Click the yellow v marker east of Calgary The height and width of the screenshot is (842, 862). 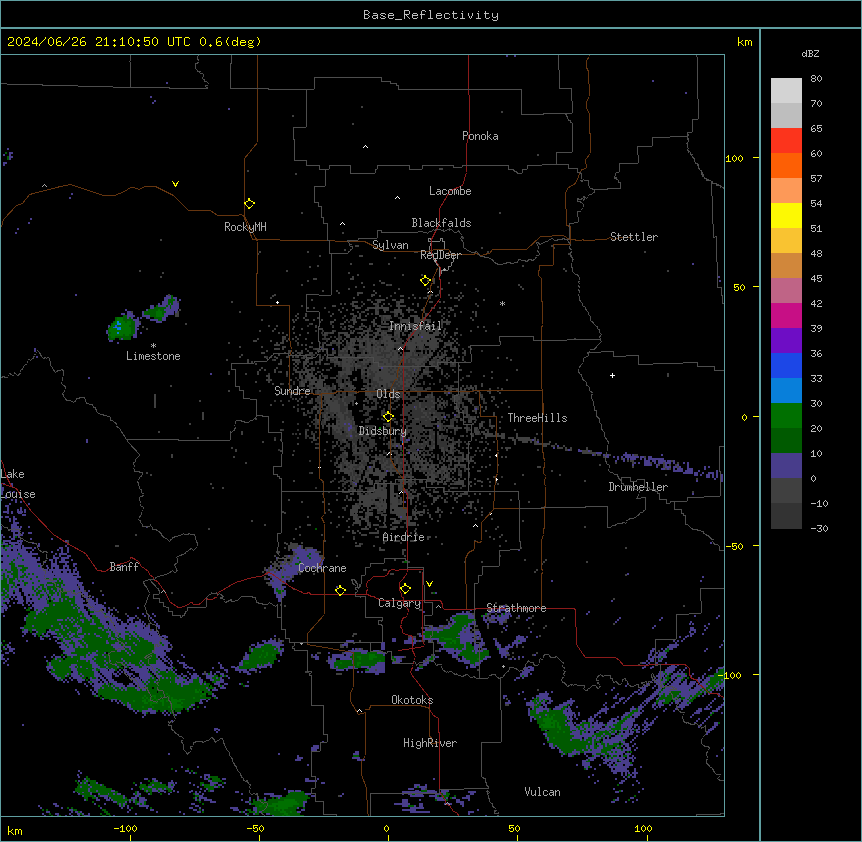[x=429, y=584]
